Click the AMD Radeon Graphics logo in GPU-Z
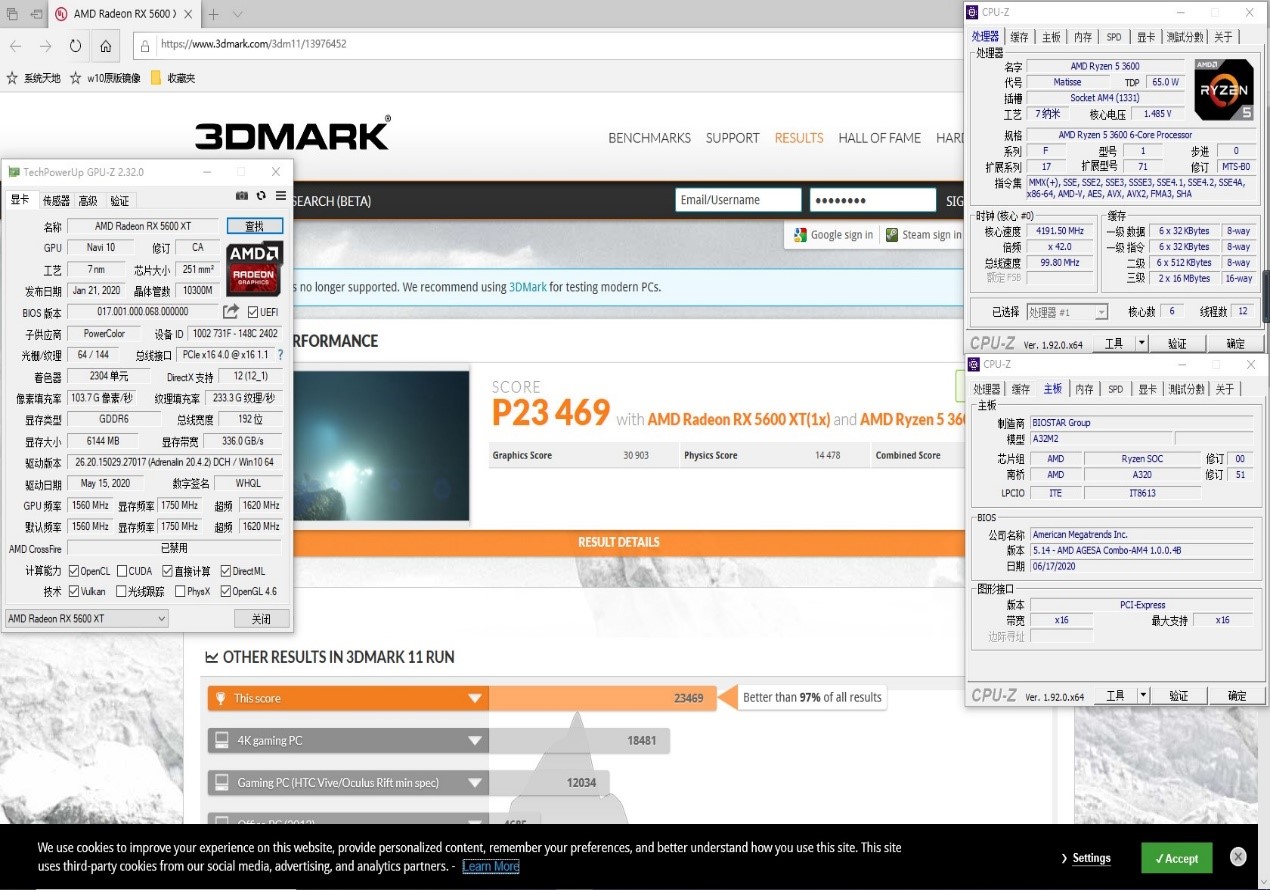 tap(255, 267)
